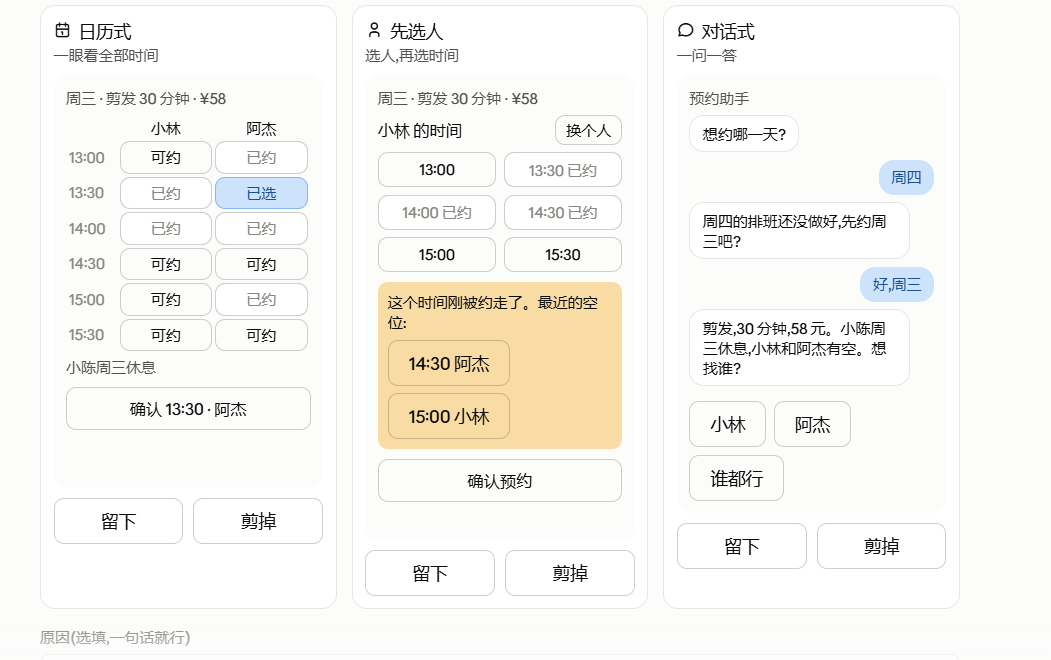Image resolution: width=1051 pixels, height=660 pixels.
Task: Click the chat bubble icon beside 对话式
Action: 685,30
